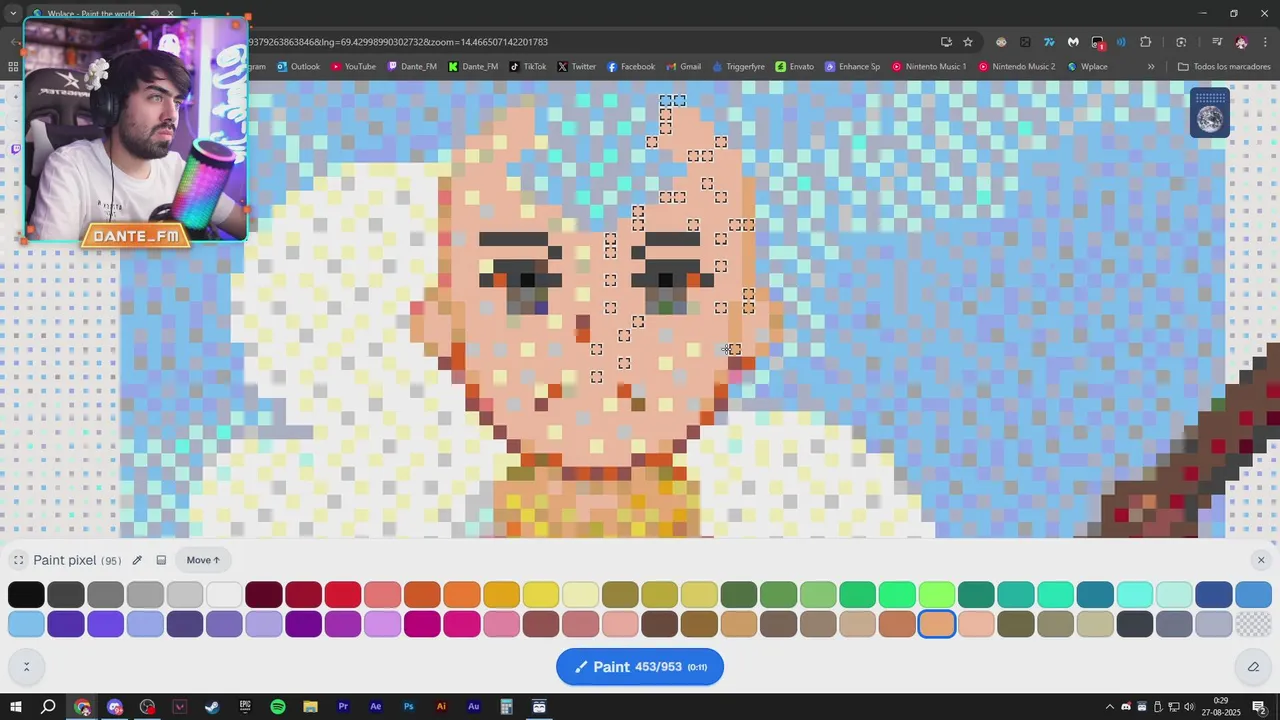Open the tab search dropdown arrow
Image resolution: width=1280 pixels, height=720 pixels.
pyautogui.click(x=13, y=14)
